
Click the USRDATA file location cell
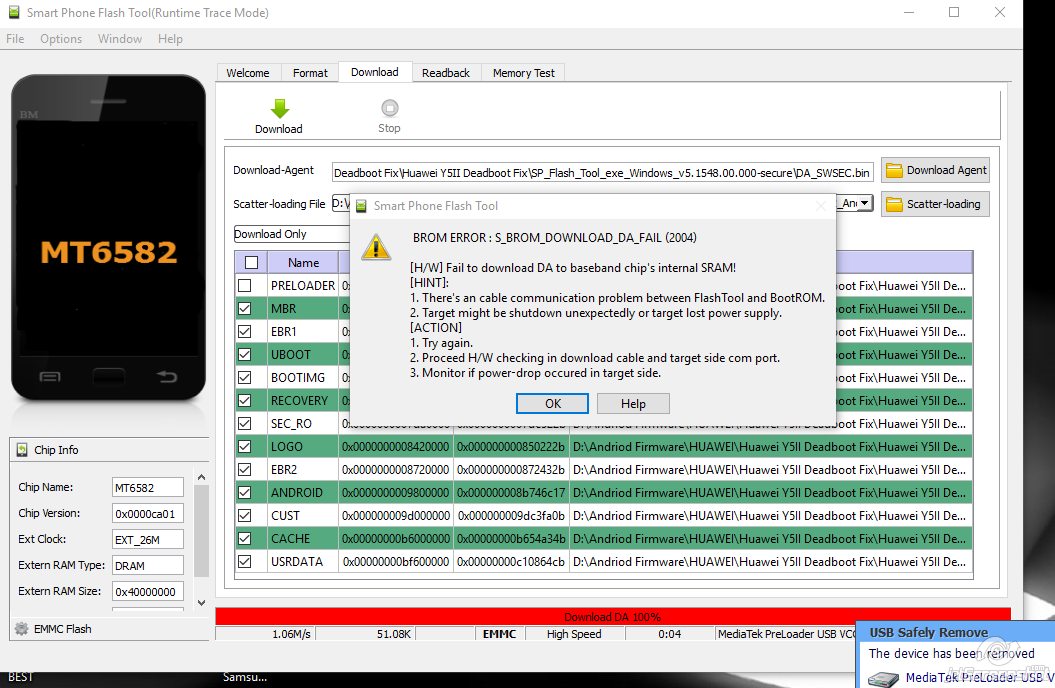coord(770,562)
